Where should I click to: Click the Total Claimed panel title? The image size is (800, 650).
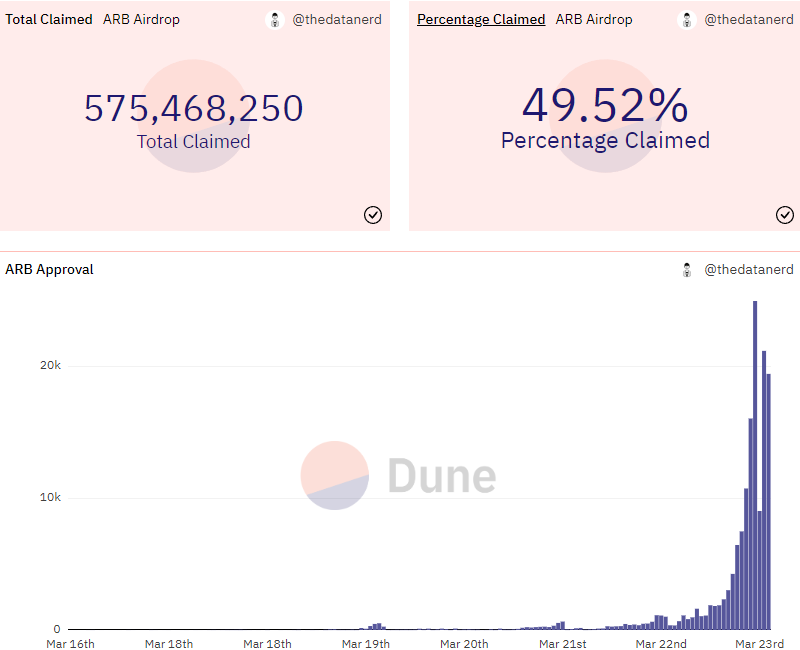pyautogui.click(x=49, y=19)
